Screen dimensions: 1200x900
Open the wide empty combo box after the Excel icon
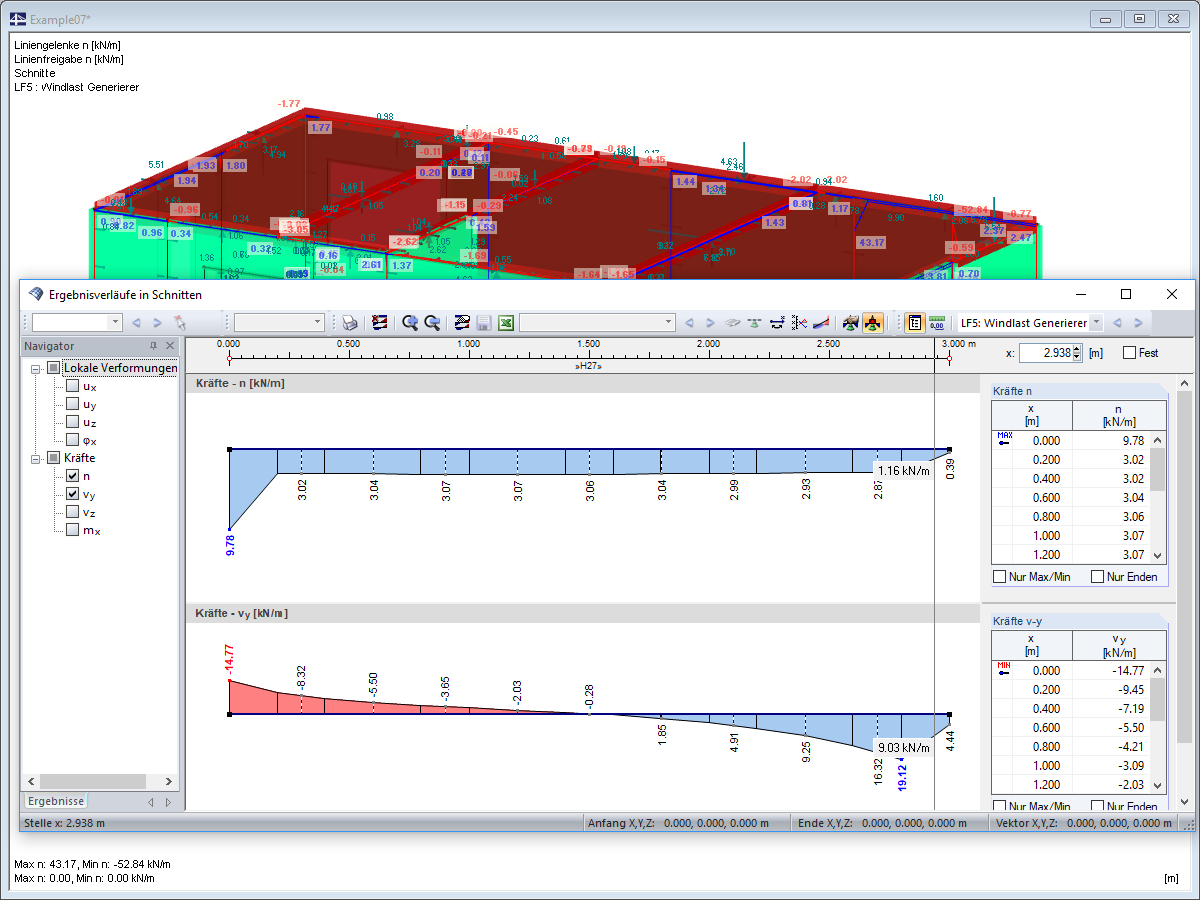tap(668, 323)
